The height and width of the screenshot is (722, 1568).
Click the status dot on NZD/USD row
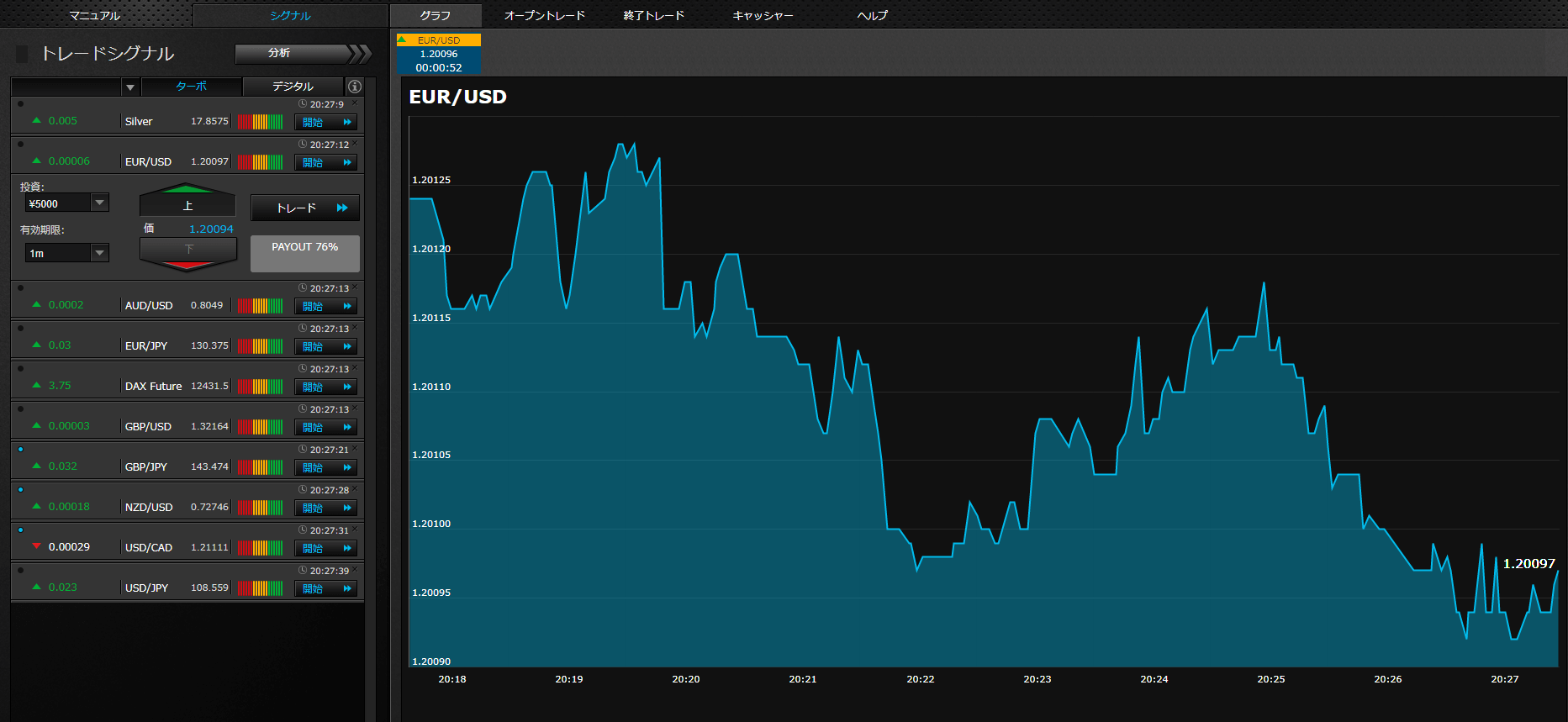[x=20, y=489]
